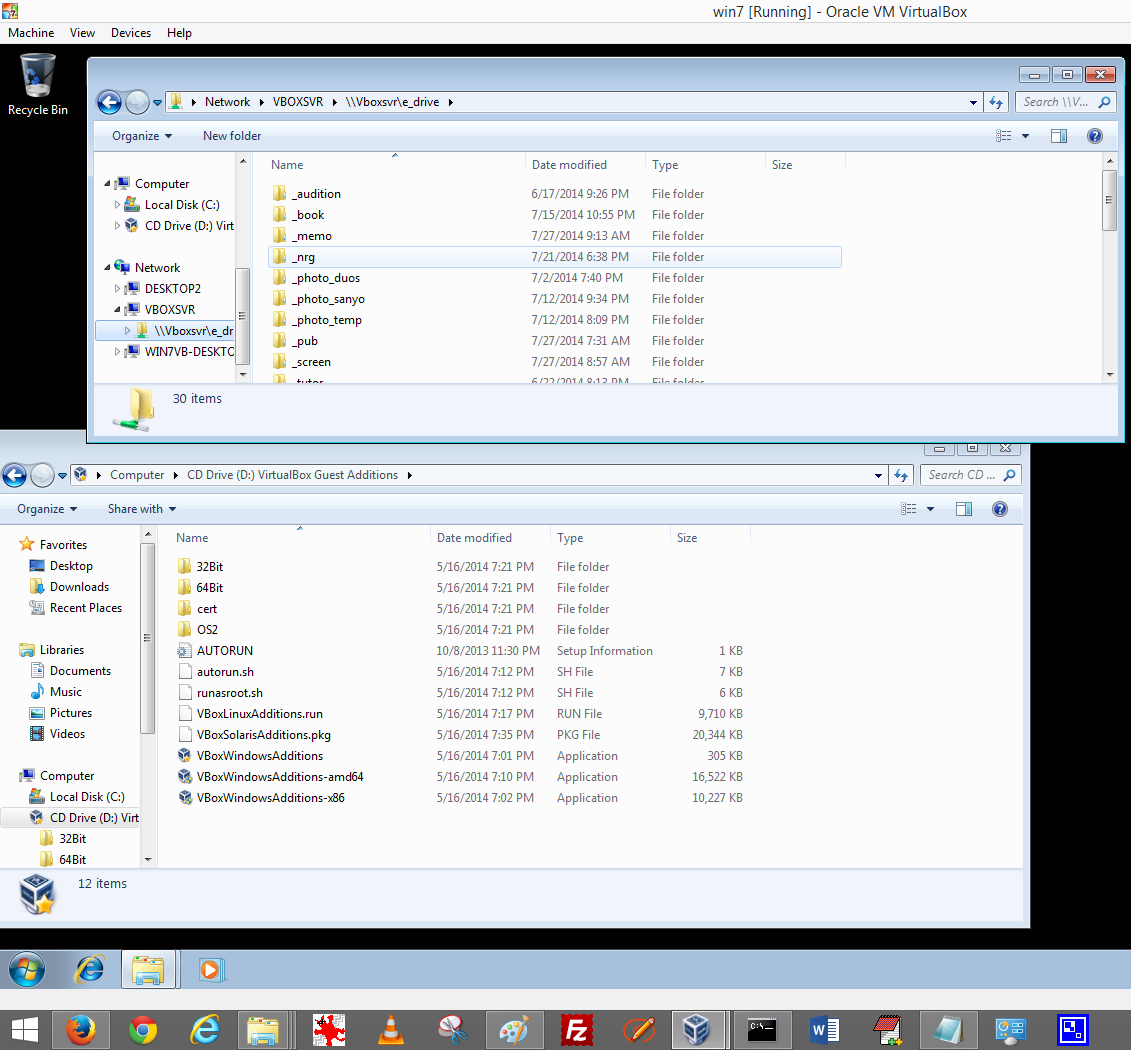Open Firefox on the host taskbar

(81, 1030)
